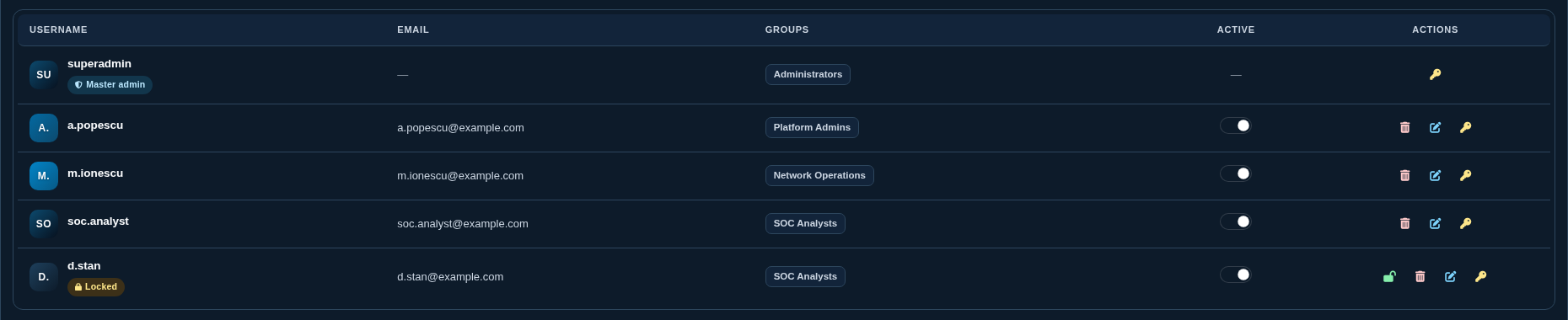Viewport: 1568px width, 320px height.
Task: Toggle active switch for a.popescu
Action: coord(1236,125)
